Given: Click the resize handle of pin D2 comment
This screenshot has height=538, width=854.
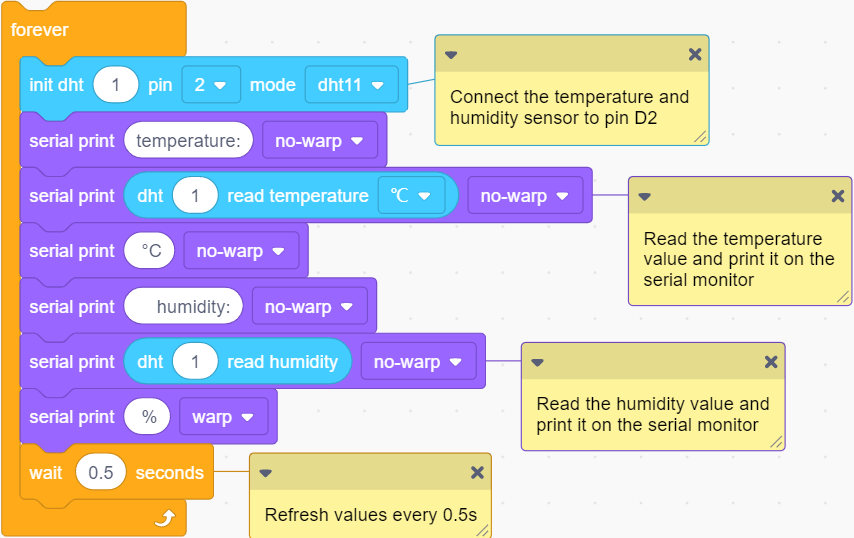Looking at the screenshot, I should pyautogui.click(x=700, y=137).
